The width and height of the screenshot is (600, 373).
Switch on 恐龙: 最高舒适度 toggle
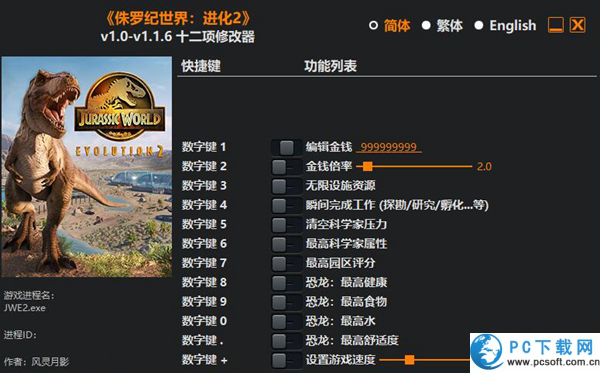point(287,341)
